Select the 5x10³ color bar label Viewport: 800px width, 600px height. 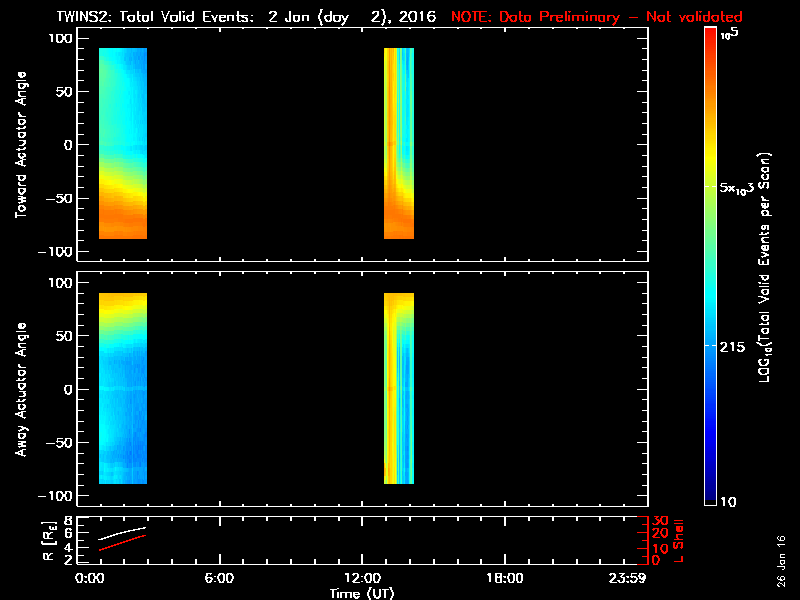[x=737, y=187]
